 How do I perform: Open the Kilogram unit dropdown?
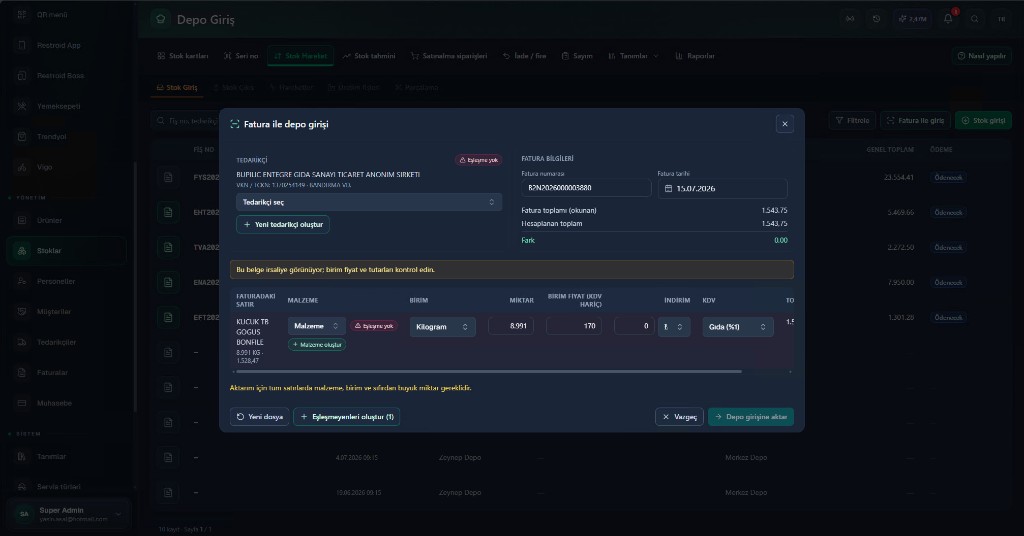click(x=442, y=326)
